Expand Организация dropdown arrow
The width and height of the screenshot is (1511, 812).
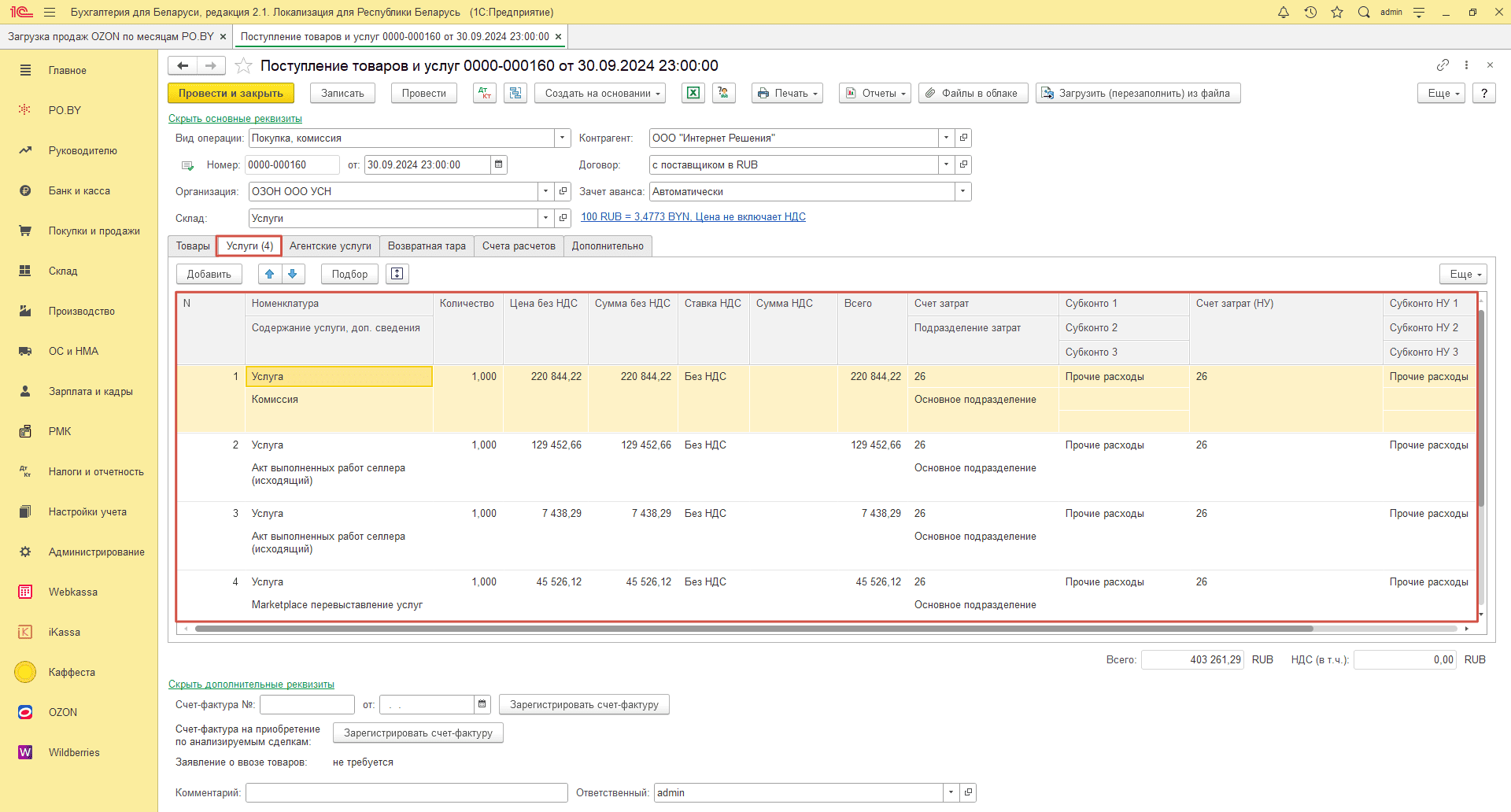point(546,191)
